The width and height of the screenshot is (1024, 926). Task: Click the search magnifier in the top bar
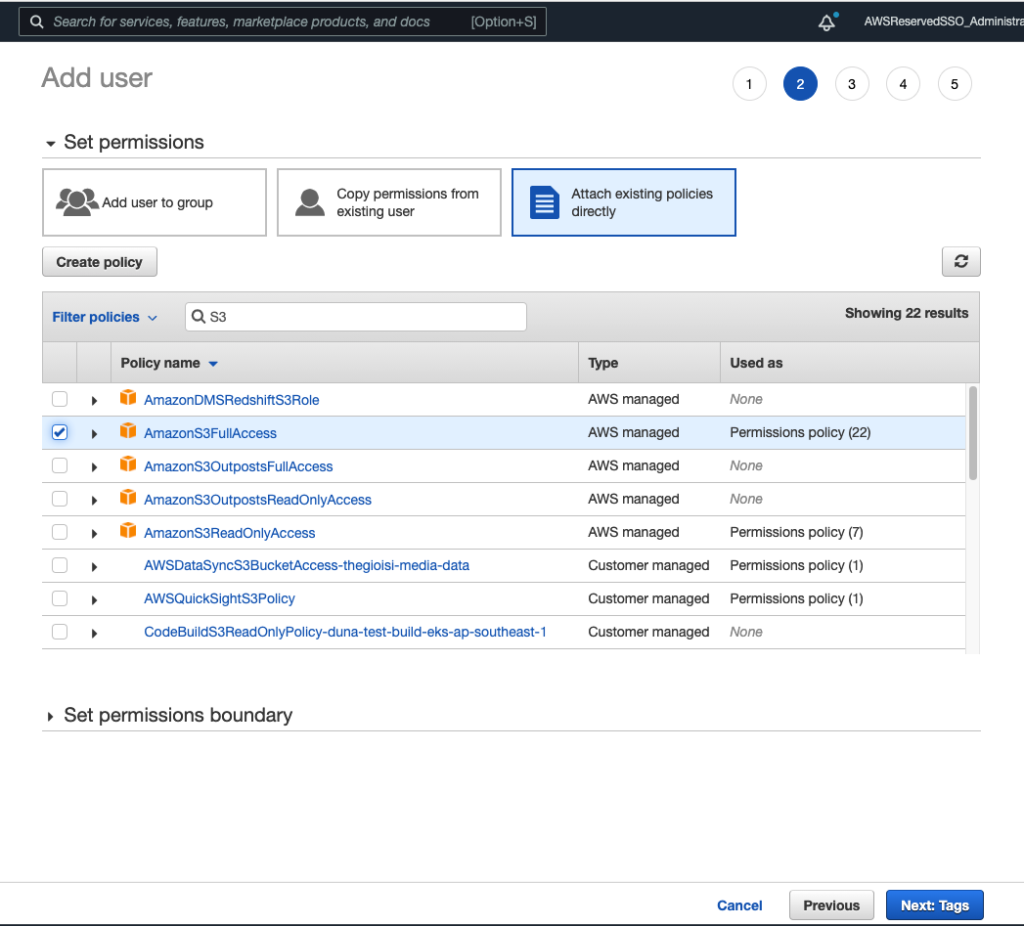point(37,22)
